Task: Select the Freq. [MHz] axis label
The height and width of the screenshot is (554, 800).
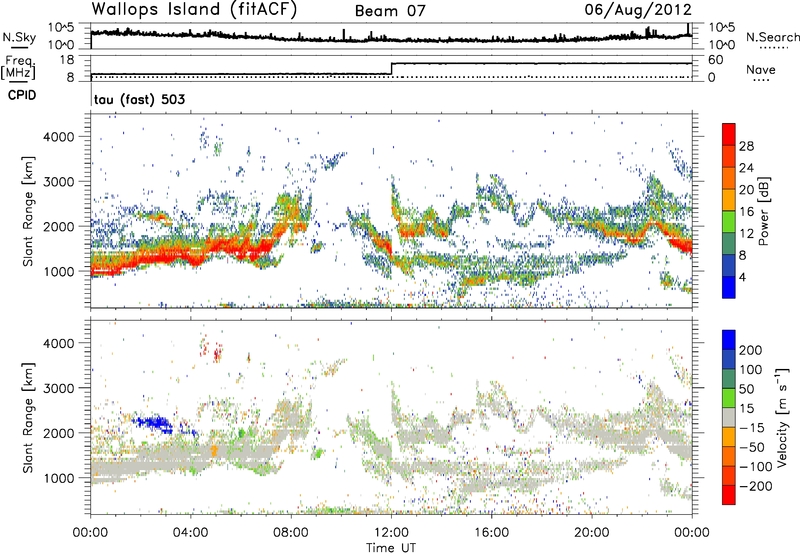Action: (18, 68)
